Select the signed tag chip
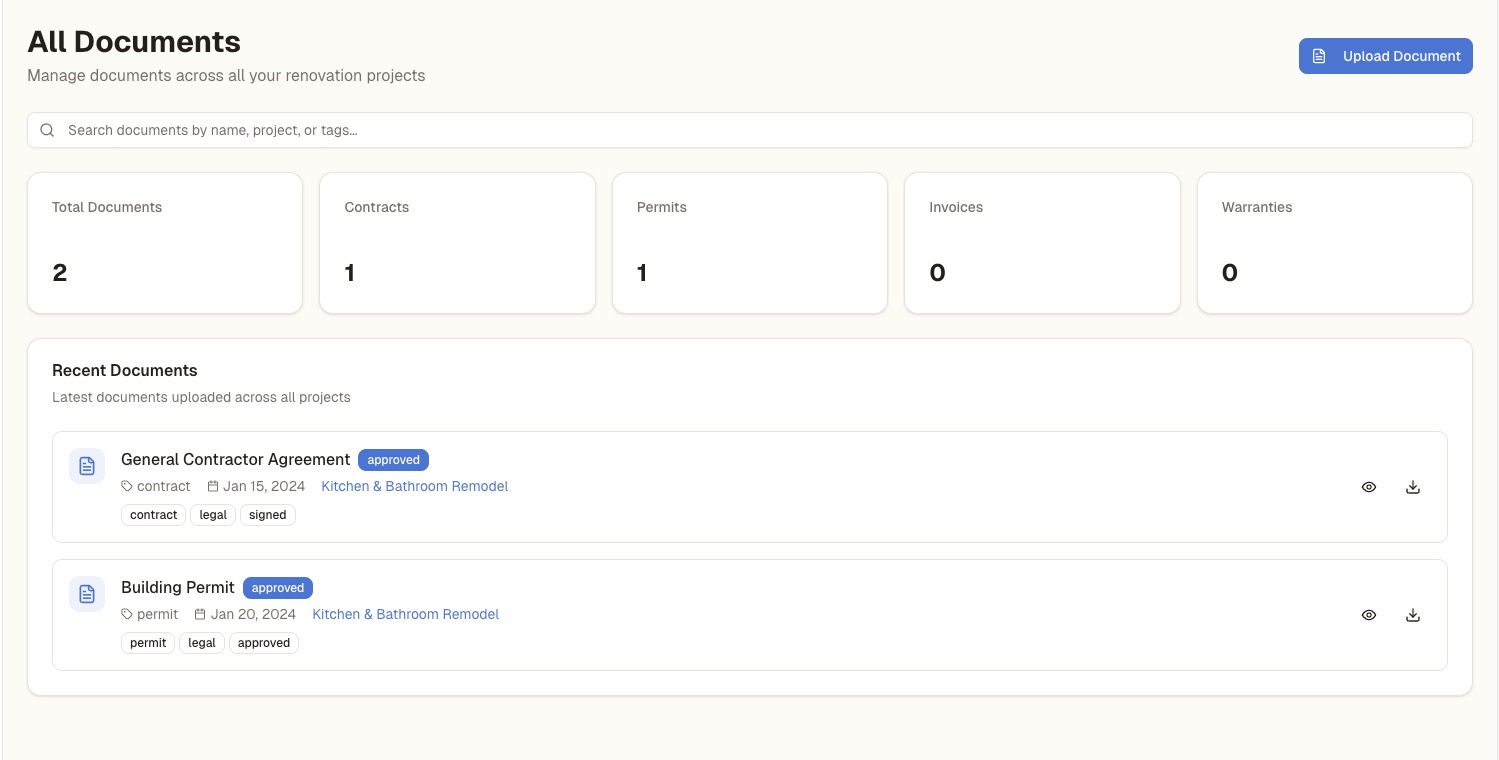1499x760 pixels. point(267,514)
